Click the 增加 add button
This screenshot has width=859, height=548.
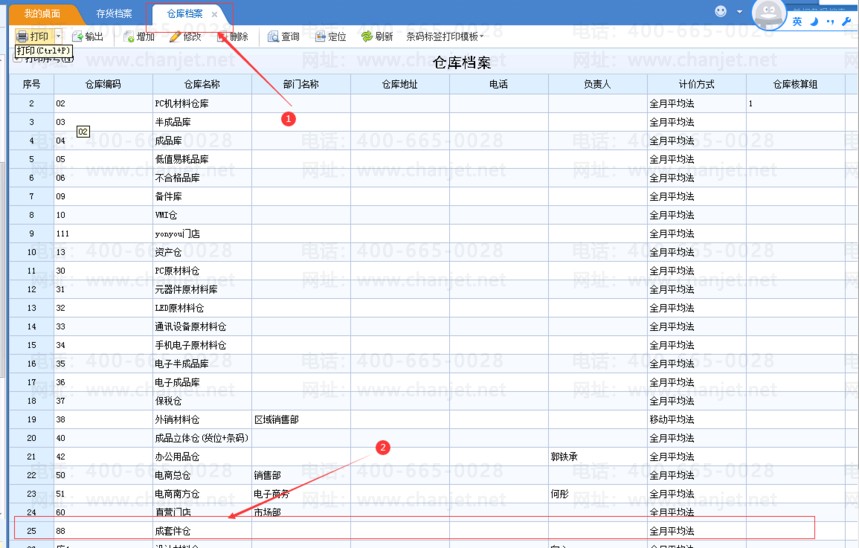(x=139, y=37)
